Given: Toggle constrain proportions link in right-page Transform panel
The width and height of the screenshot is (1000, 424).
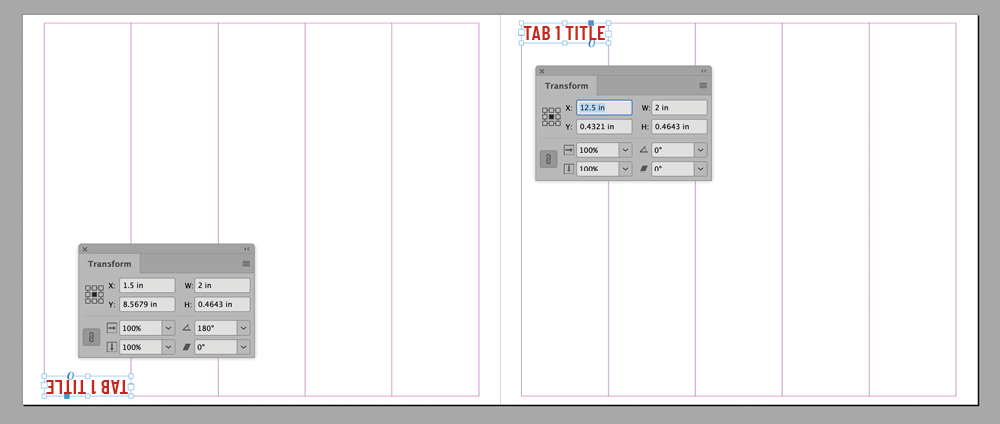Looking at the screenshot, I should click(x=548, y=159).
